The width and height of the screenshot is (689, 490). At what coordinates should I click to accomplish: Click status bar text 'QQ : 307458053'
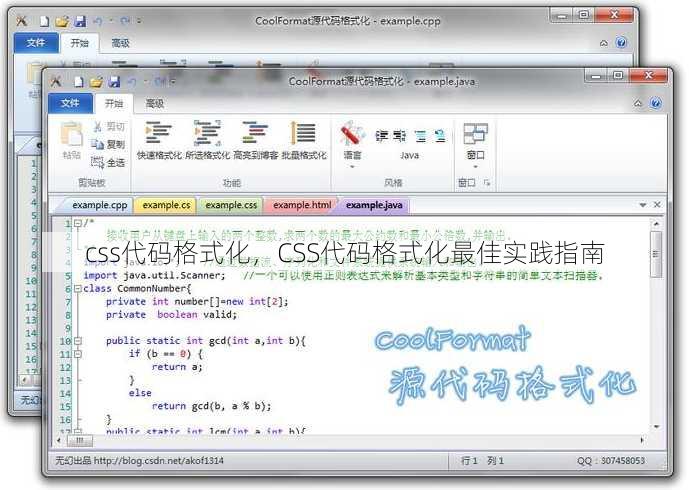pyautogui.click(x=611, y=461)
